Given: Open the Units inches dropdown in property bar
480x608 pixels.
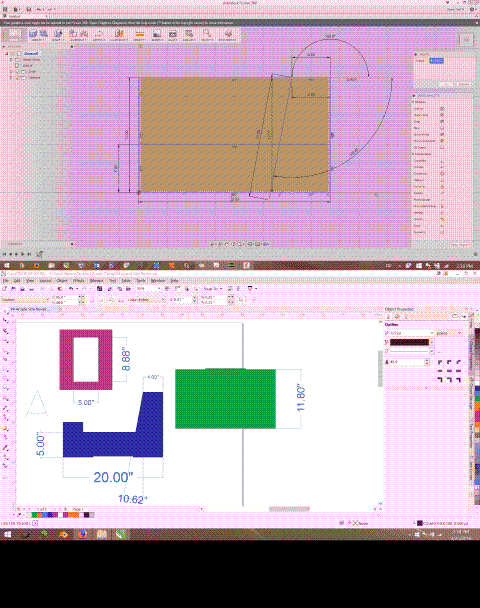Looking at the screenshot, I should (x=145, y=299).
